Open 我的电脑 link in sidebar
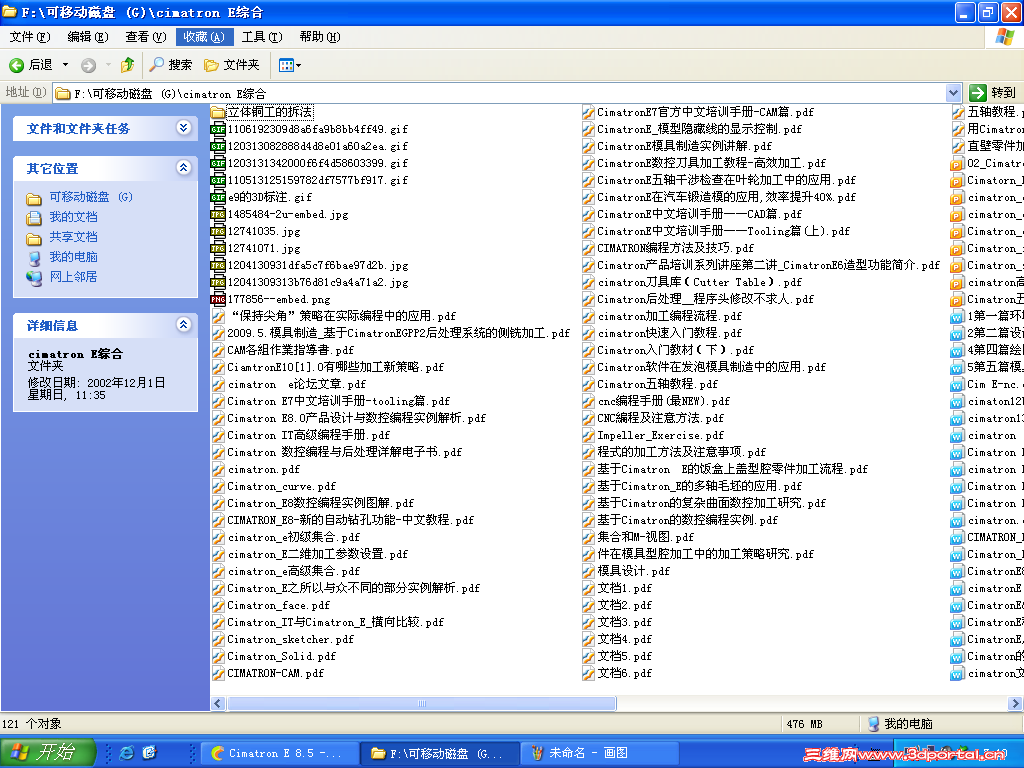 [x=73, y=257]
